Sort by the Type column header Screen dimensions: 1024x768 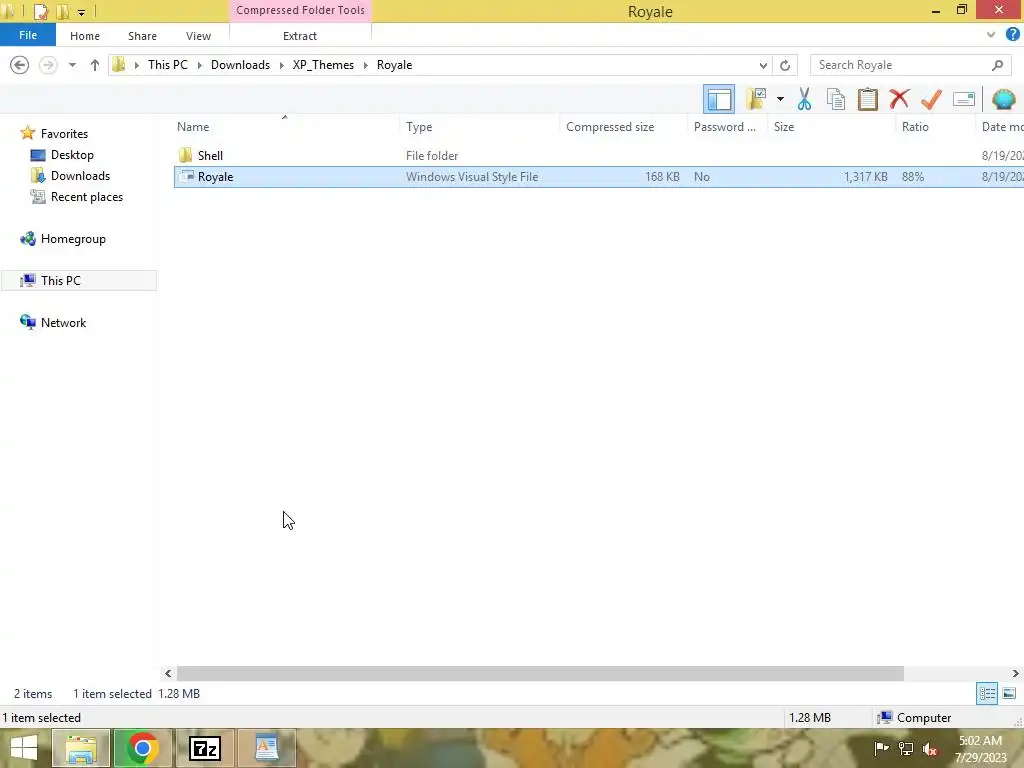(419, 127)
